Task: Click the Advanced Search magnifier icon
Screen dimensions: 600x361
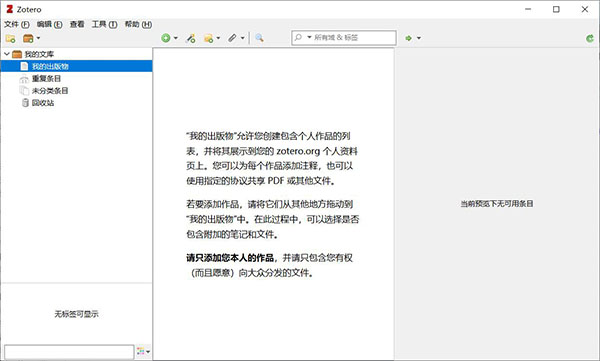Action: pyautogui.click(x=259, y=38)
